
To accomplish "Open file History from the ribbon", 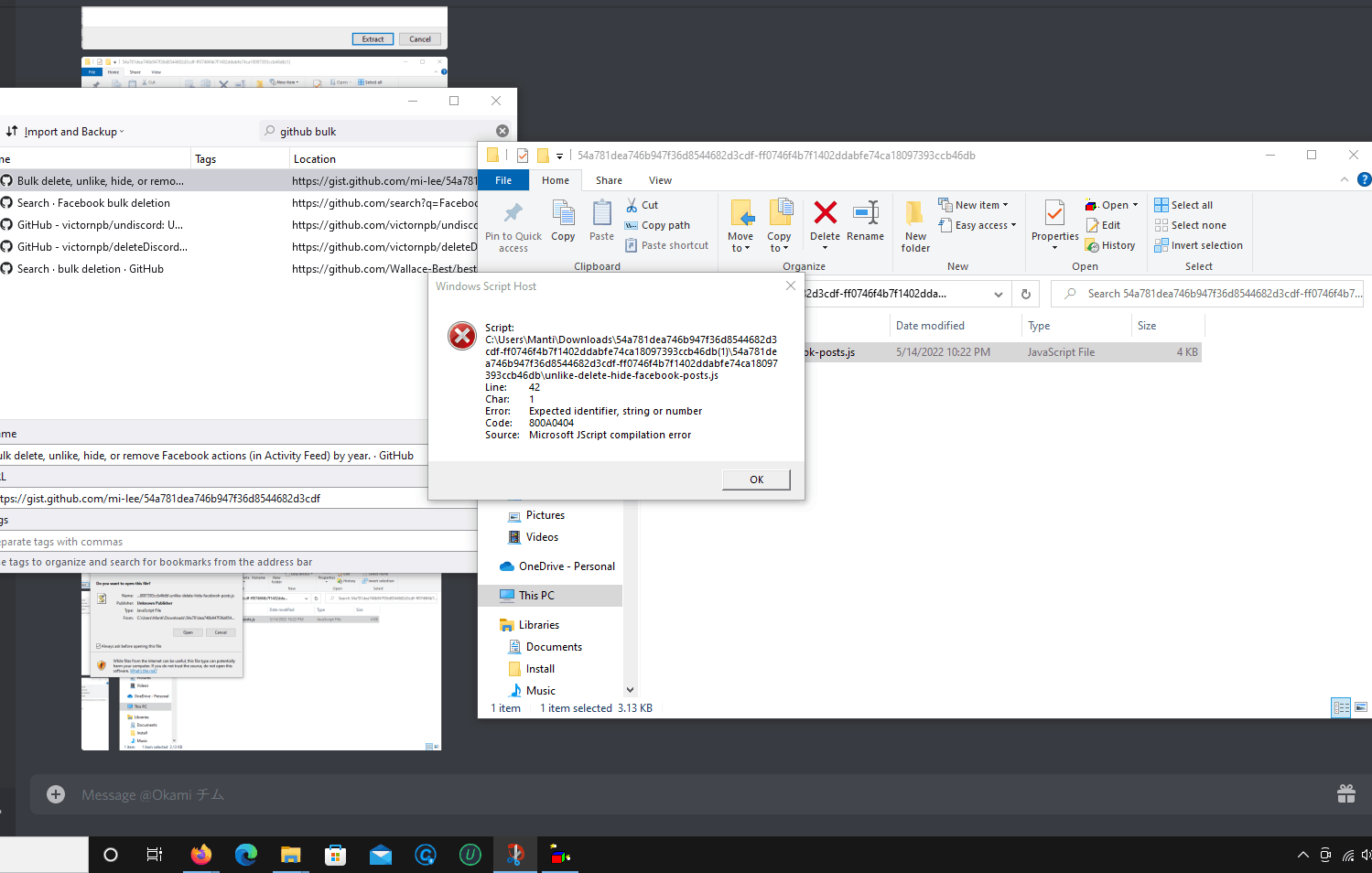I will (x=1110, y=244).
